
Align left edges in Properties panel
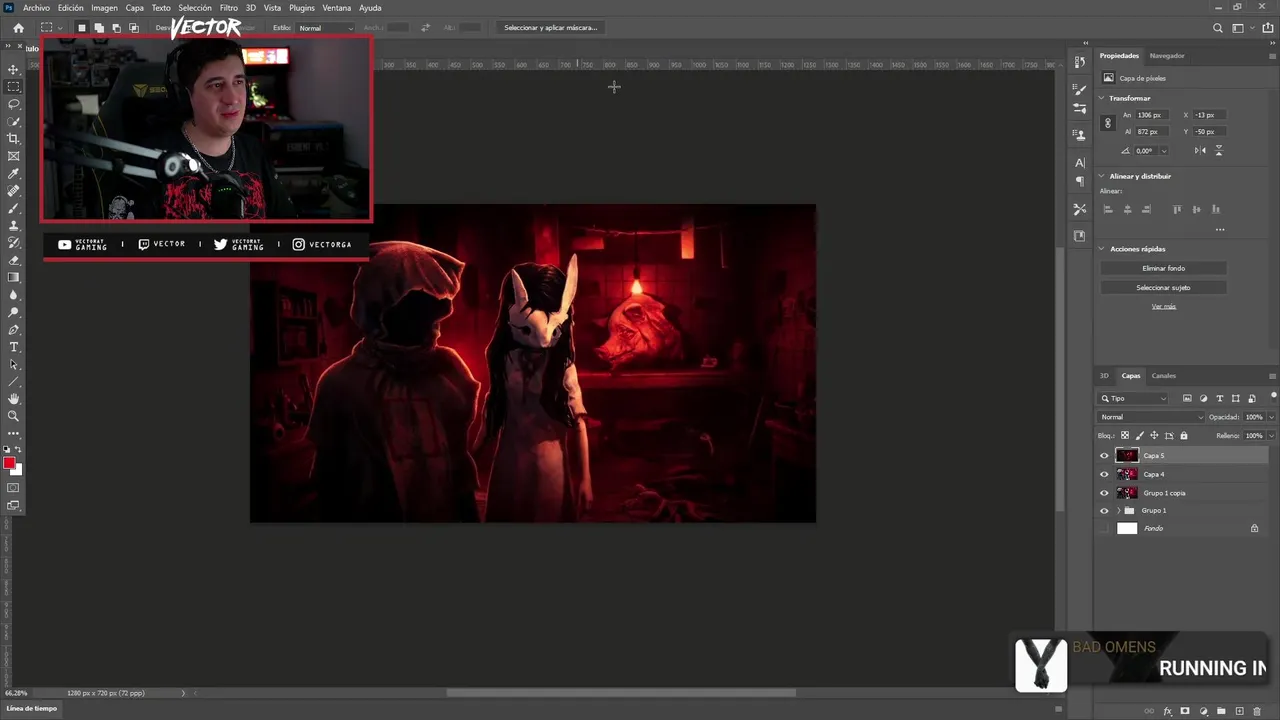coord(1108,209)
